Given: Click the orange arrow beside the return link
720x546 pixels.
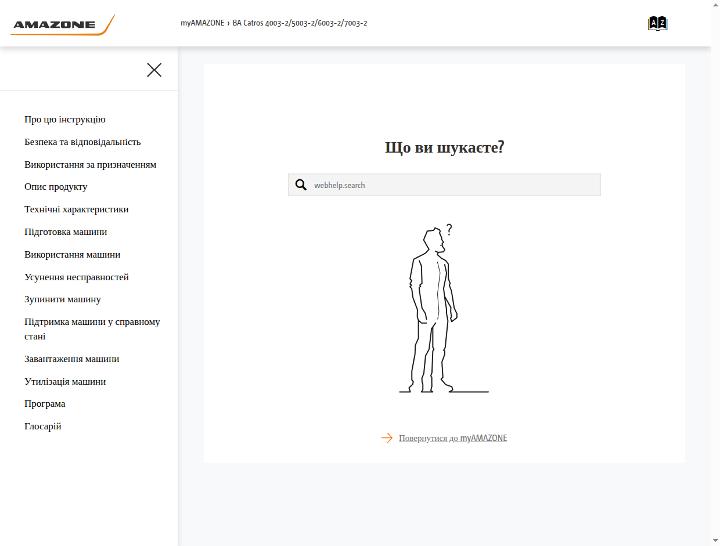Looking at the screenshot, I should pyautogui.click(x=387, y=438).
